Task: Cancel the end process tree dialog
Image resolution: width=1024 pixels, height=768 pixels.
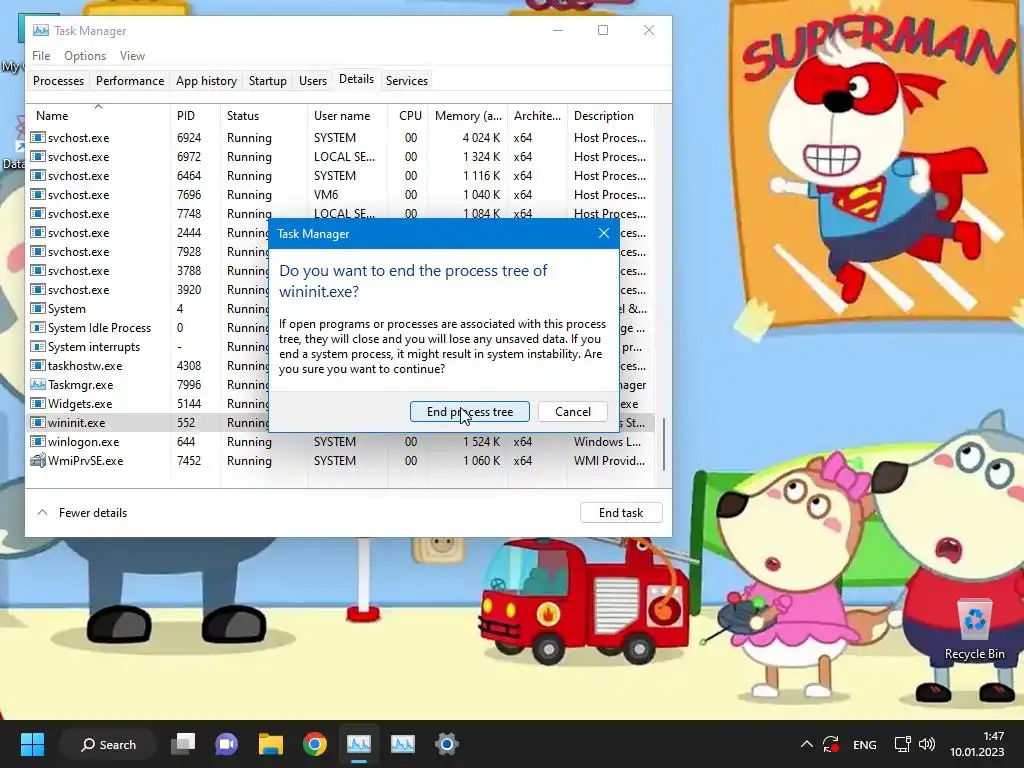Action: click(x=573, y=411)
